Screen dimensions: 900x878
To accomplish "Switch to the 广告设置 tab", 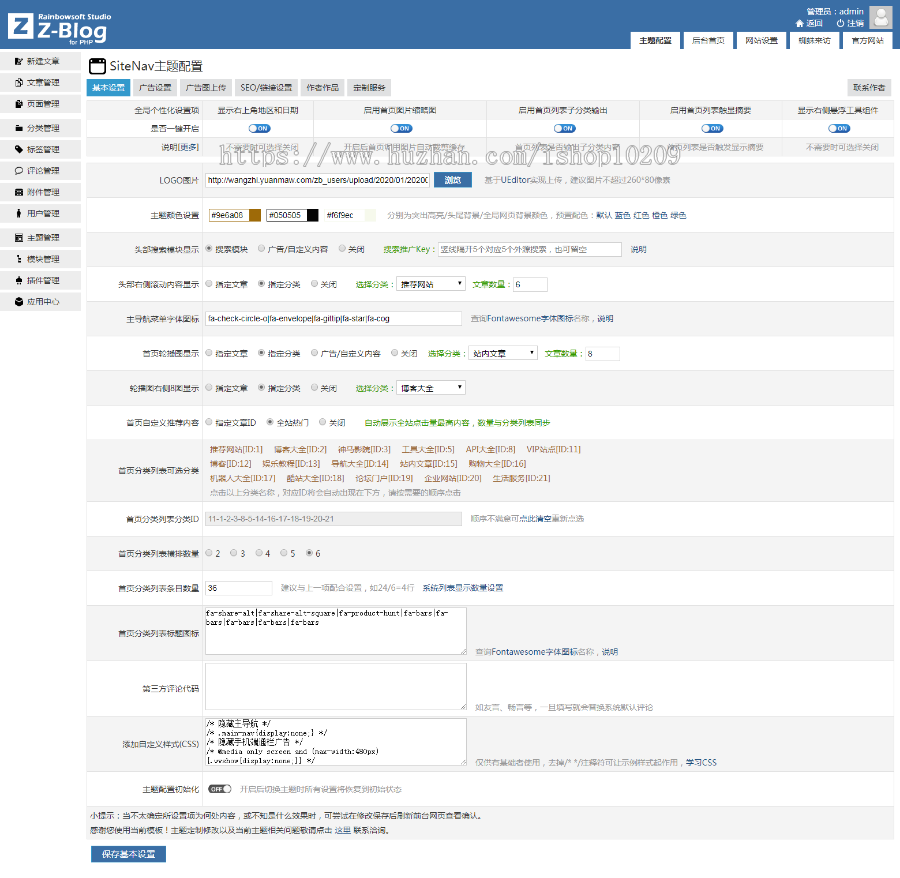I will (x=155, y=88).
